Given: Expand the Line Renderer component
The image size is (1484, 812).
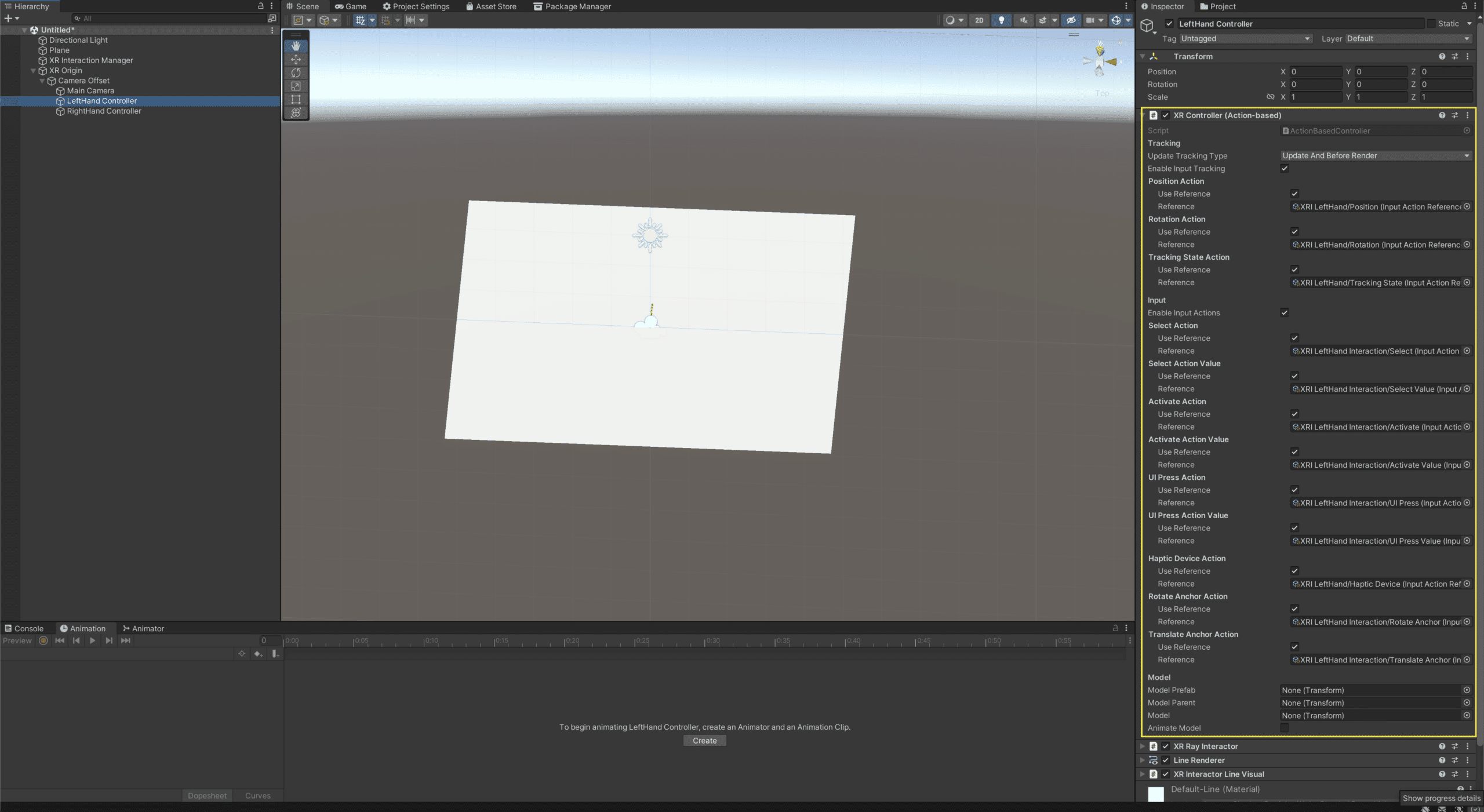Looking at the screenshot, I should [x=1142, y=760].
